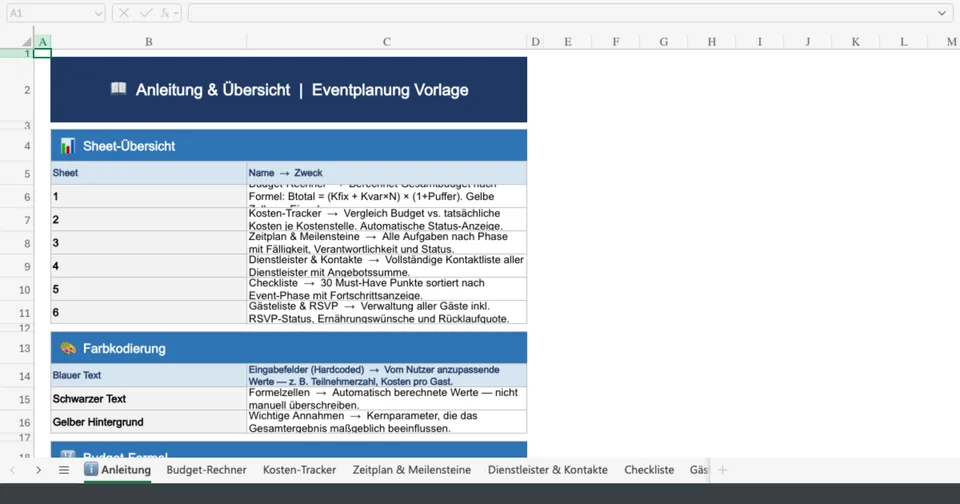Open the all-sheets list hamburger icon
This screenshot has width=960, height=504.
[x=64, y=470]
